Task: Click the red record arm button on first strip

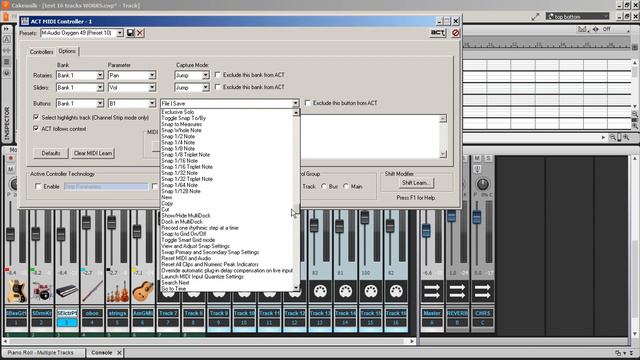Action: tap(11, 158)
